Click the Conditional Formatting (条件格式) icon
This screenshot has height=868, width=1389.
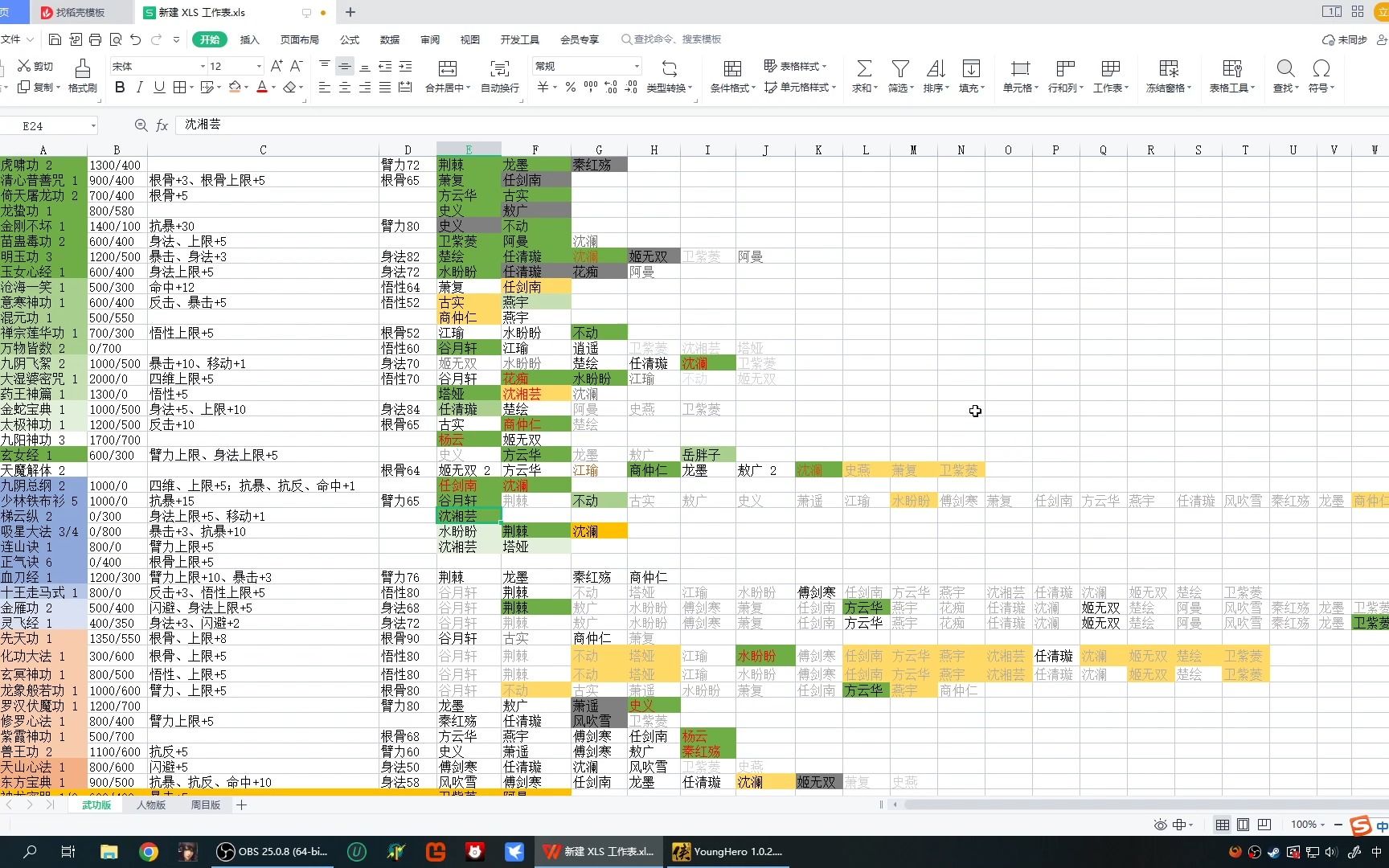point(732,68)
